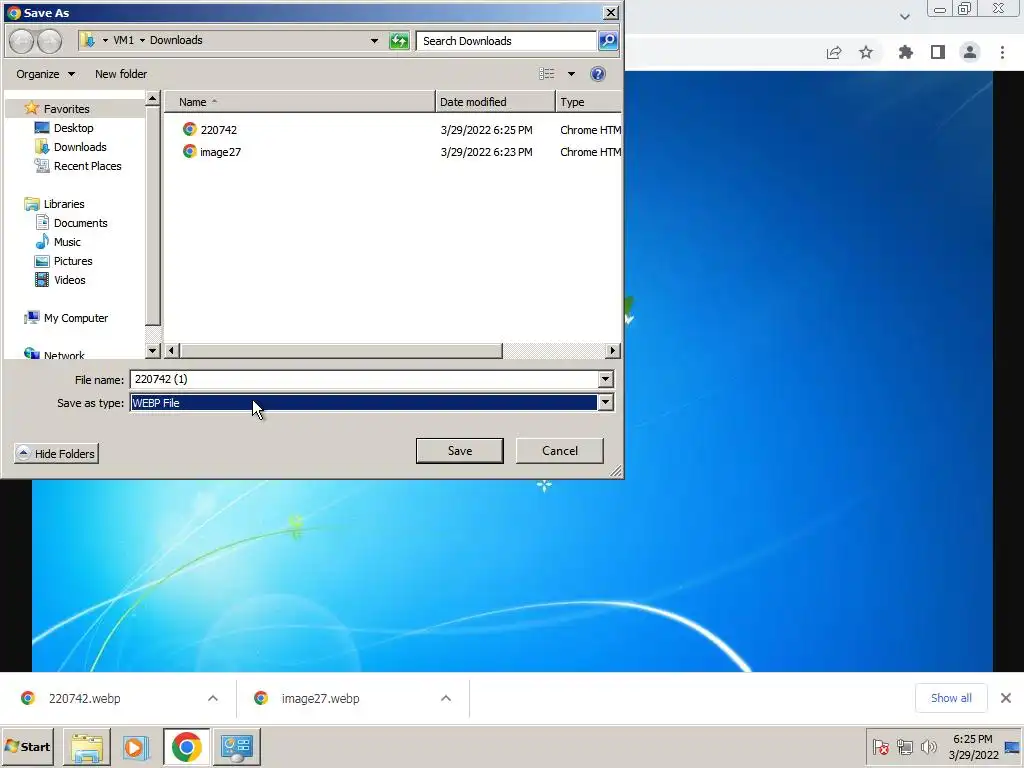
Task: Select Recent Places in navigation pane
Action: tap(88, 166)
